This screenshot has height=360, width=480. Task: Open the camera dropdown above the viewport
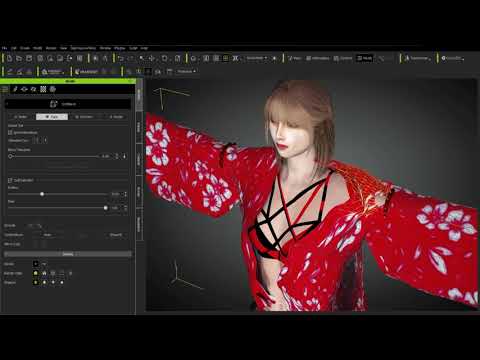click(x=187, y=71)
